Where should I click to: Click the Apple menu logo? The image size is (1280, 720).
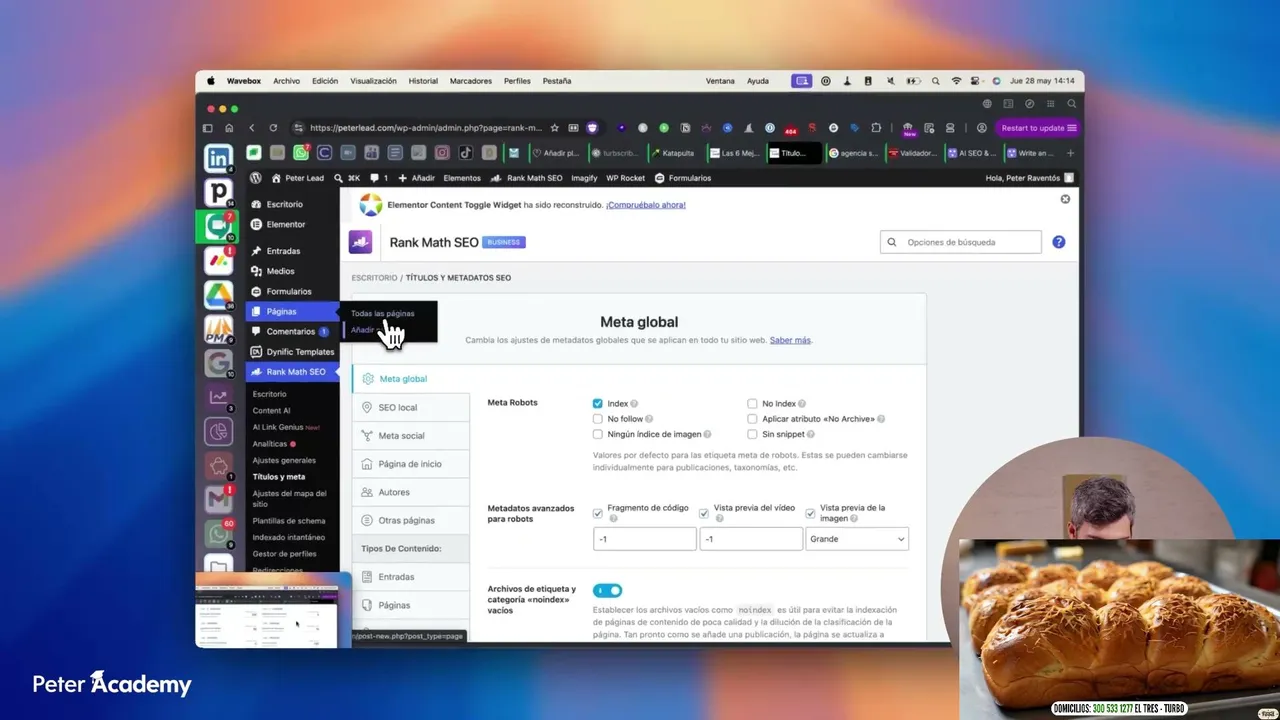coord(211,81)
